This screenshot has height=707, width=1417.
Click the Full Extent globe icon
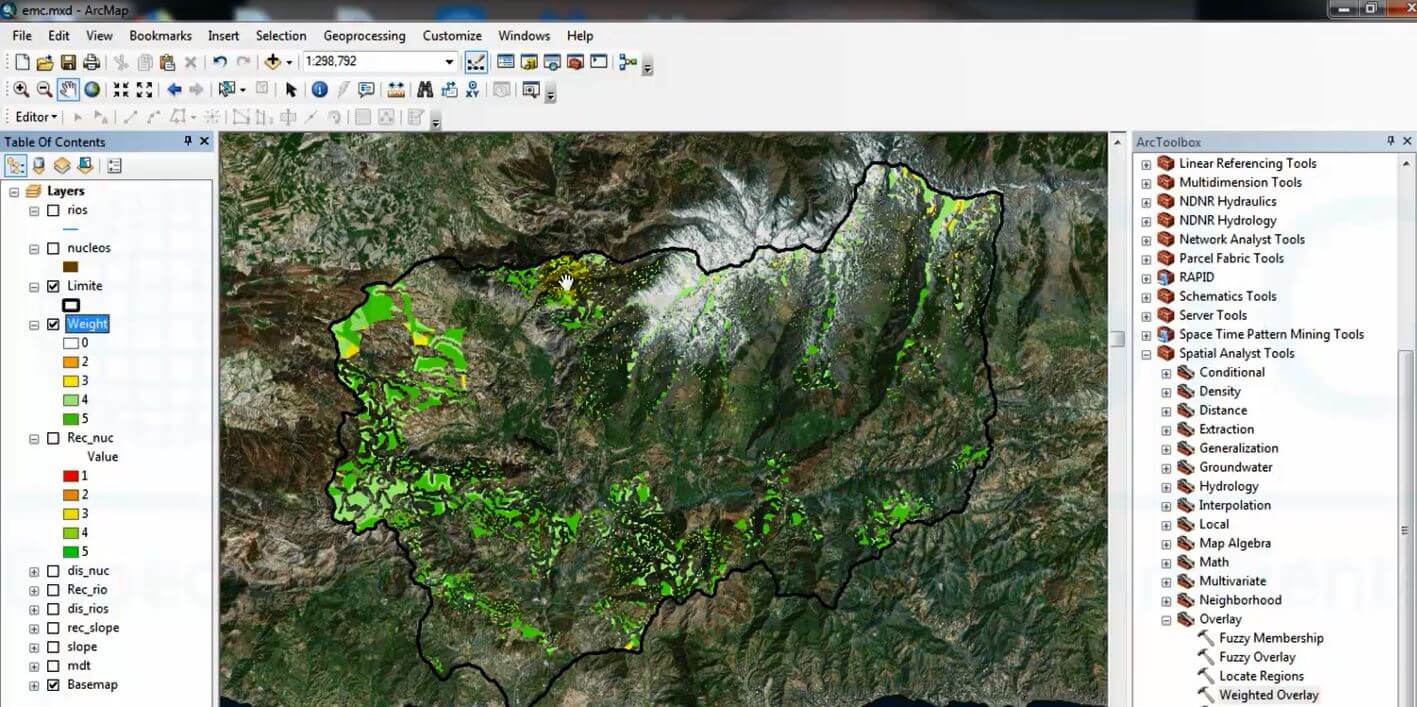[92, 90]
